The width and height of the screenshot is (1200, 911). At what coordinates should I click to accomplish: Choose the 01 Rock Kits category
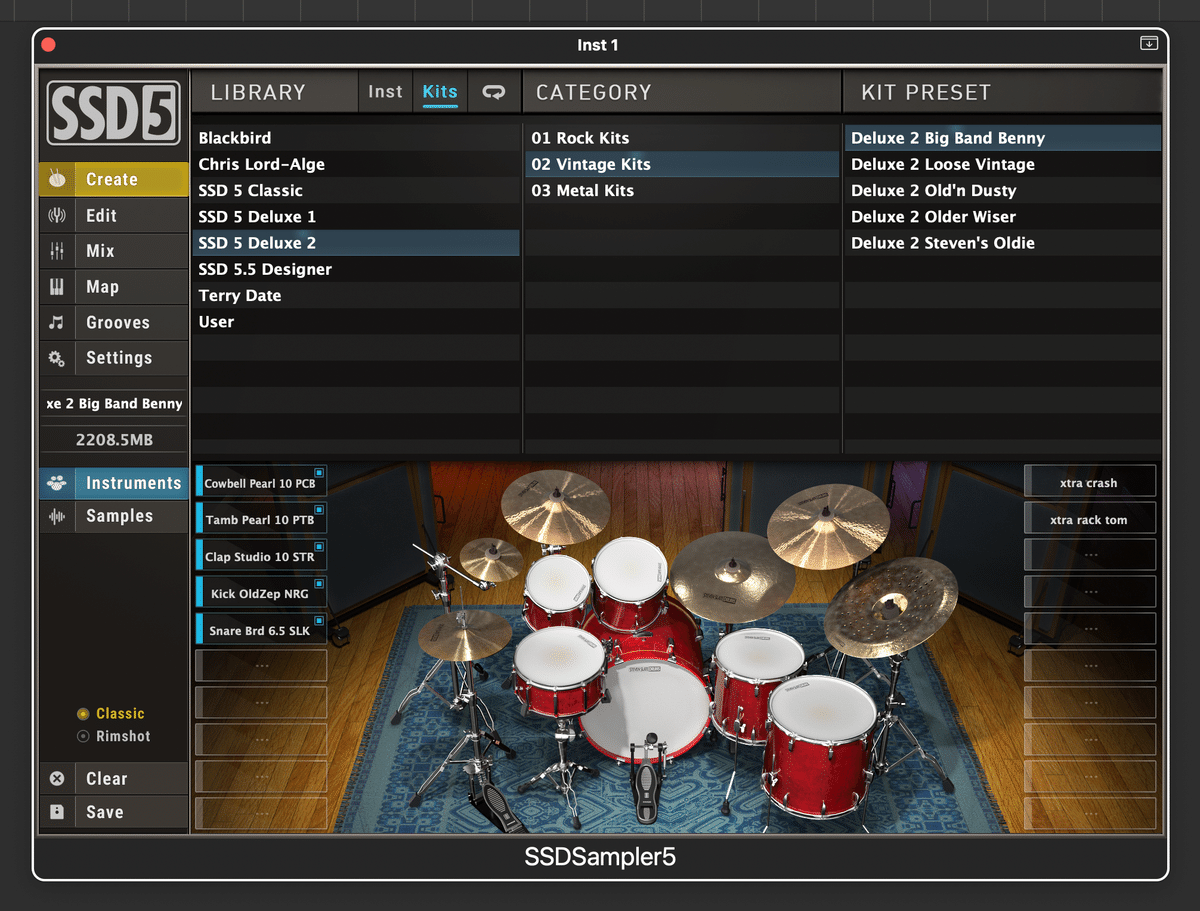point(682,138)
